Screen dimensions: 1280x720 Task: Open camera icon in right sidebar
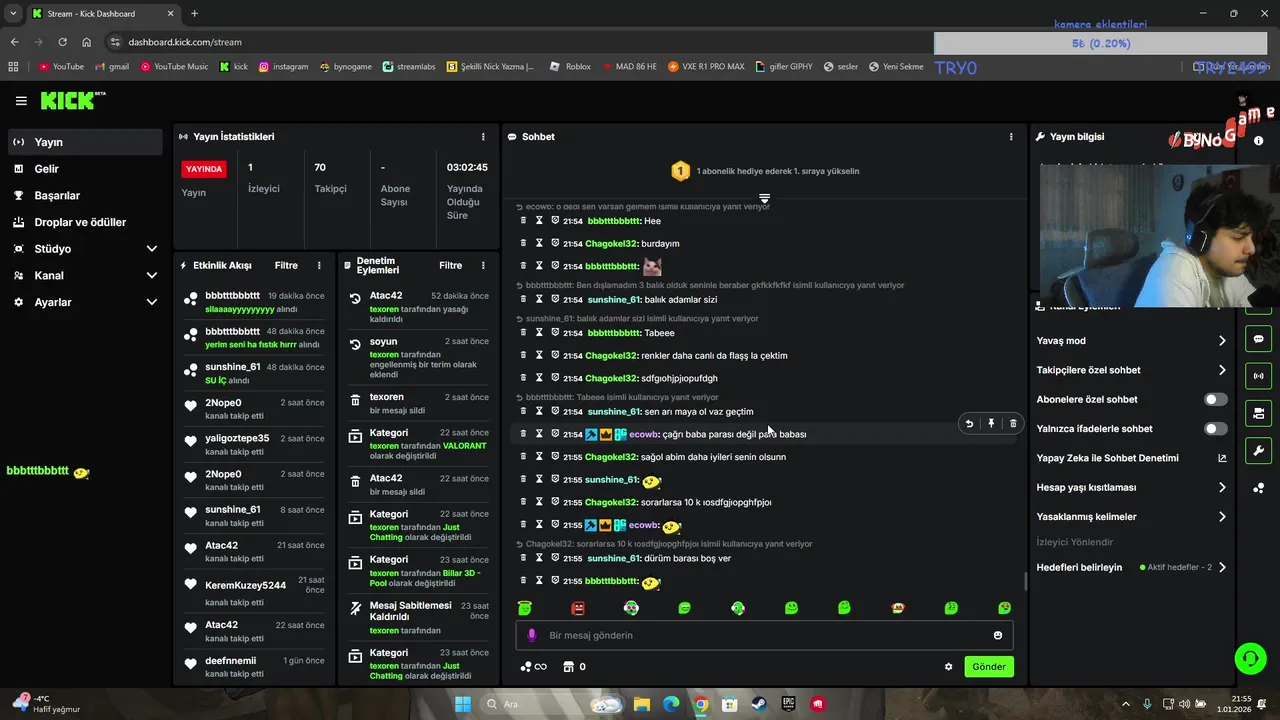tap(1258, 413)
